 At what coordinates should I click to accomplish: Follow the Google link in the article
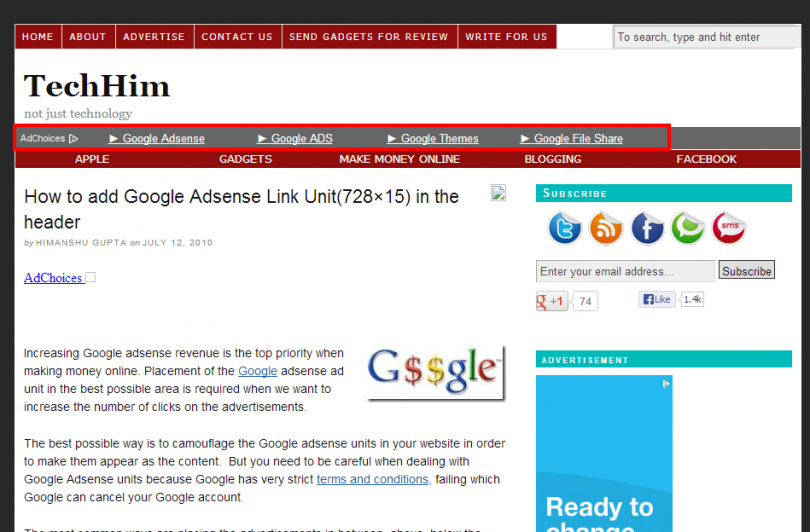[257, 371]
